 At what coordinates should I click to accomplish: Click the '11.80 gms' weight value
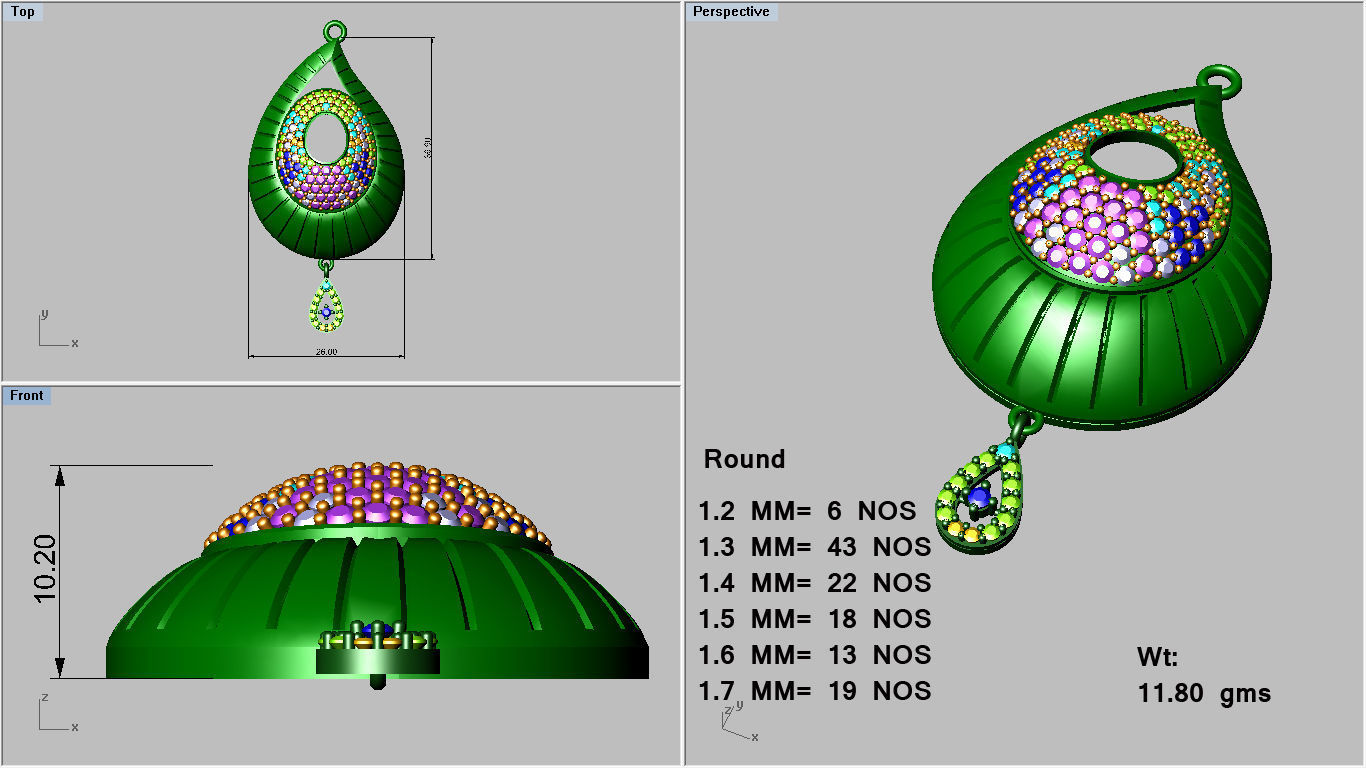coord(1204,693)
